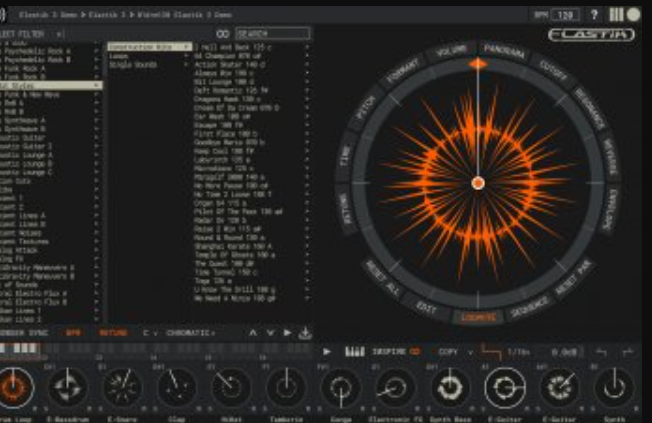This screenshot has width=652, height=423.
Task: Expand the Single Sounds folder
Action: 148,64
